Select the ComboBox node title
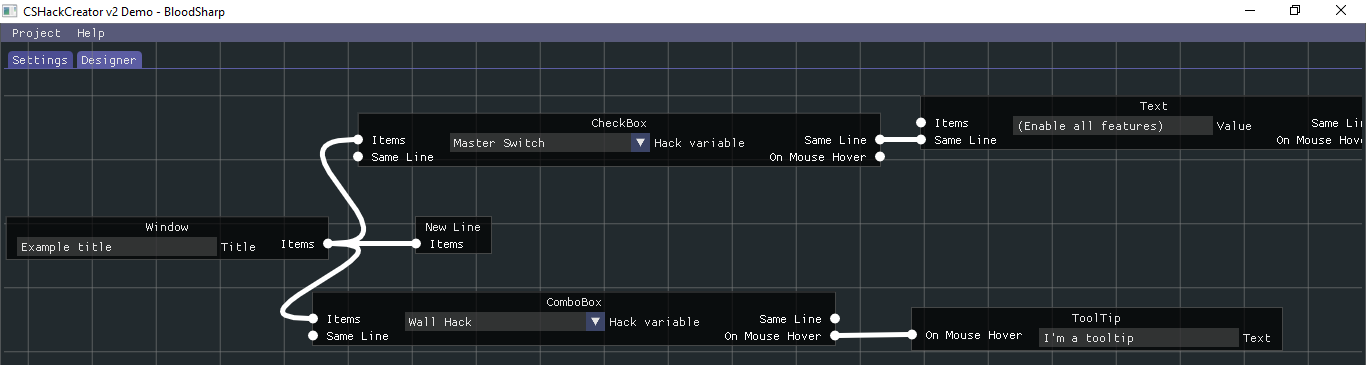 574,302
